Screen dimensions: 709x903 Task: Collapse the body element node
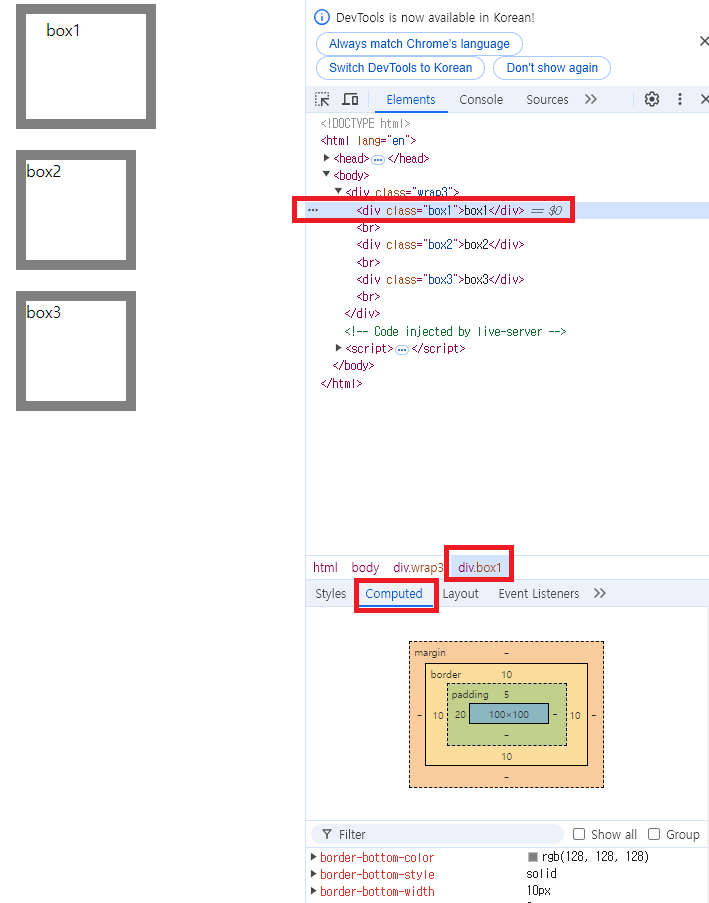pyautogui.click(x=327, y=174)
